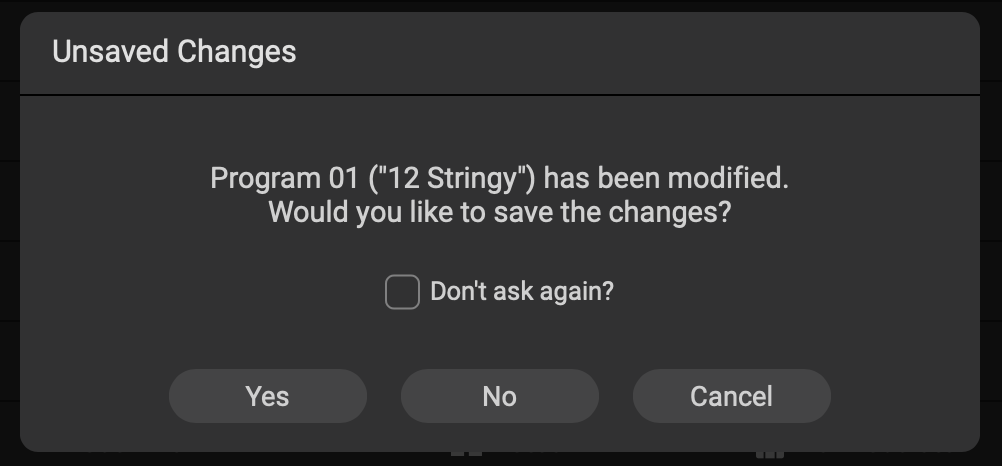Decline saving the "12 Stringy" program
The height and width of the screenshot is (466, 1002).
click(x=499, y=396)
